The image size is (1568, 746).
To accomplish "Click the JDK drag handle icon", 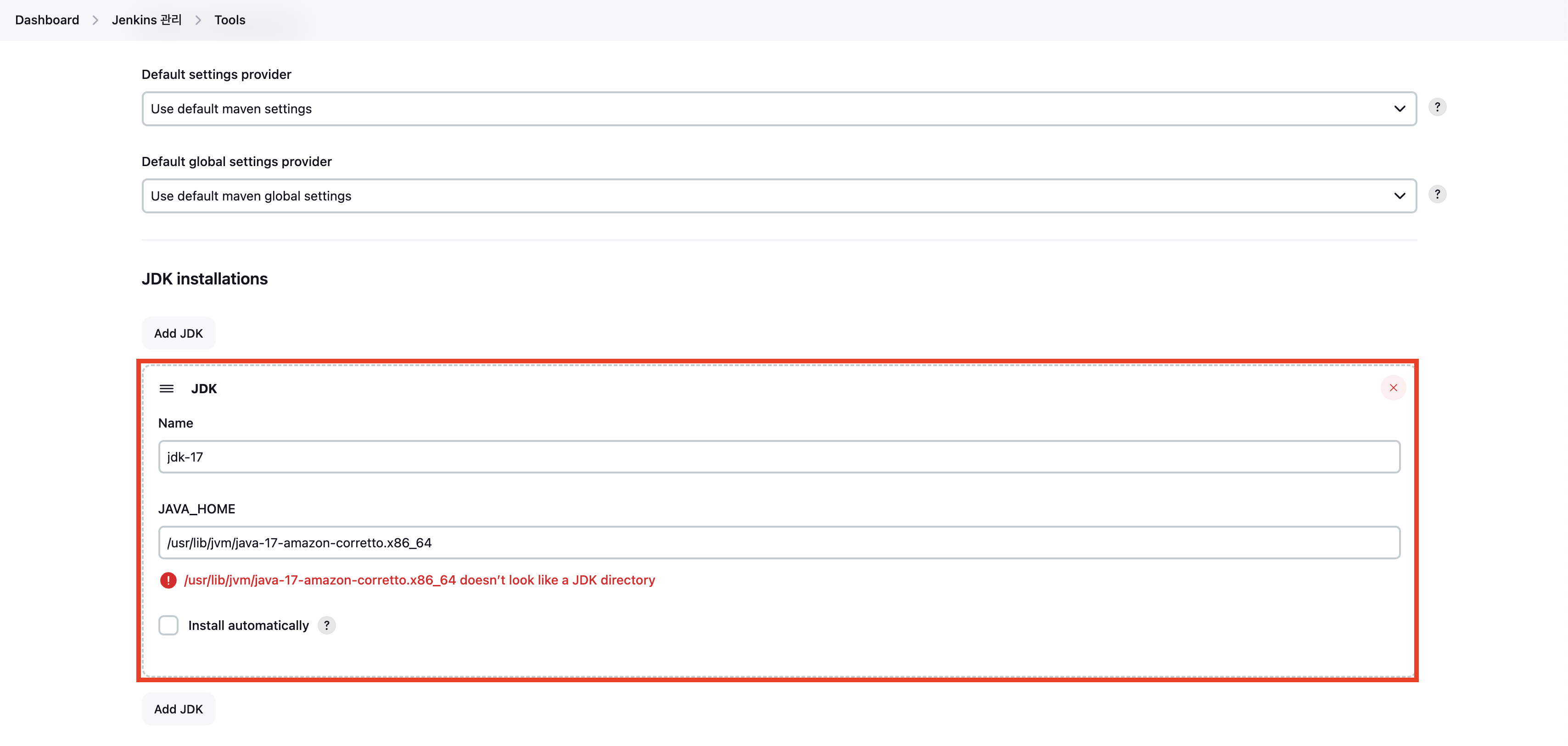I will 166,388.
